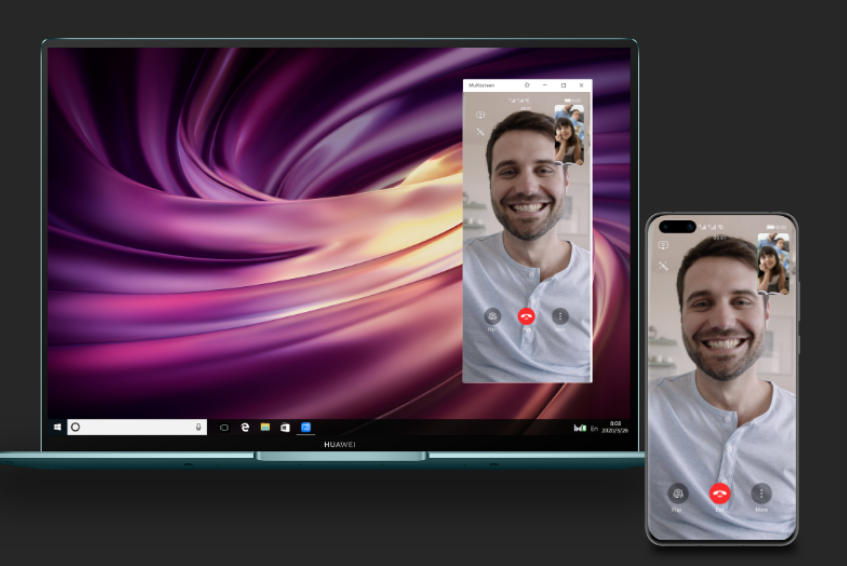Tap the Flip camera button on the phone

pyautogui.click(x=677, y=494)
